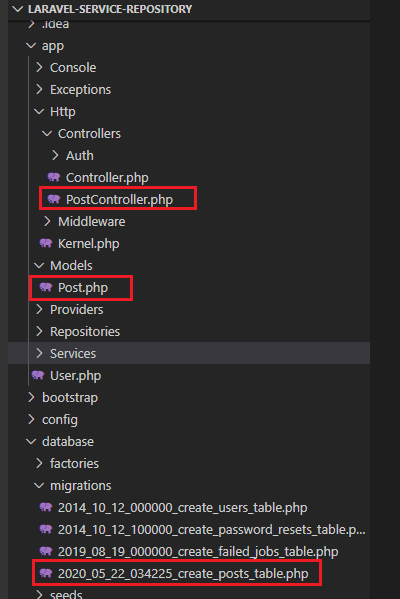The height and width of the screenshot is (599, 400).
Task: Collapse the app folder chevron
Action: 31,46
